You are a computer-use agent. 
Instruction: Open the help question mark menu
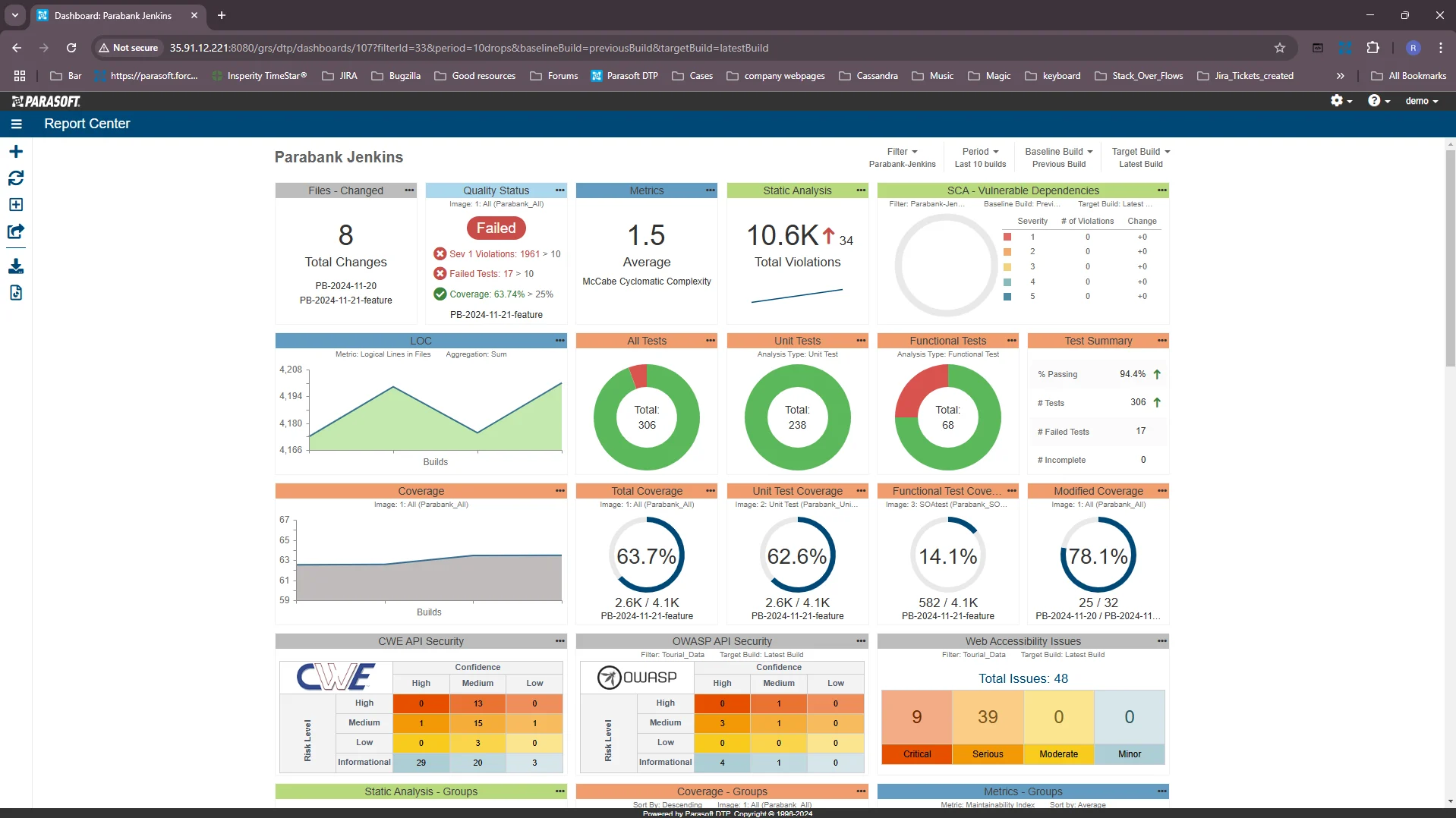coord(1379,101)
